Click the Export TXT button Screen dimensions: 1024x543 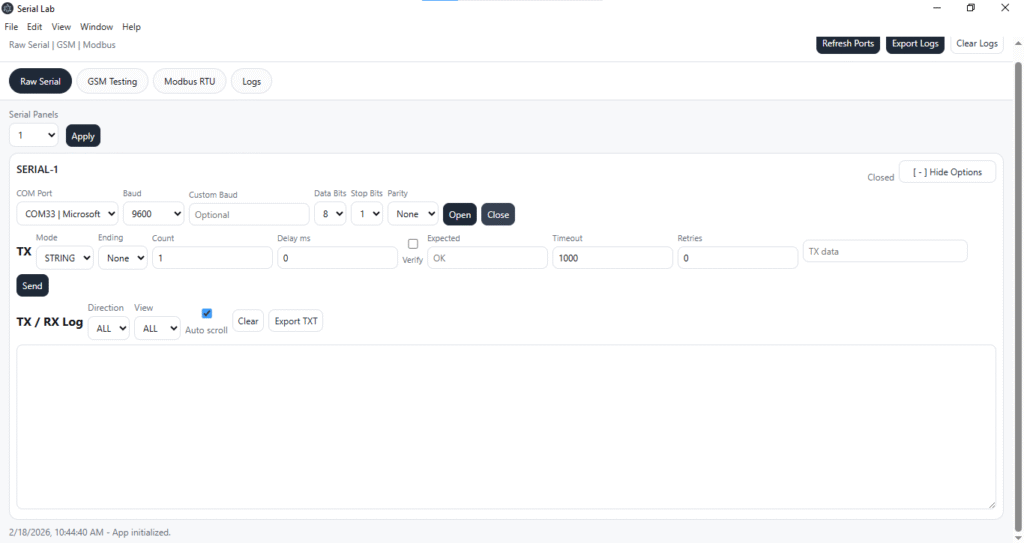click(295, 322)
